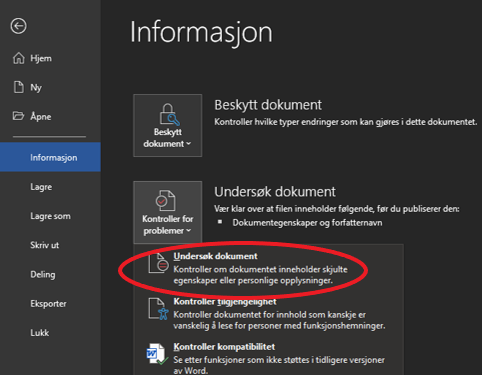Select Lukk to close the document
482x375 pixels.
pos(50,333)
